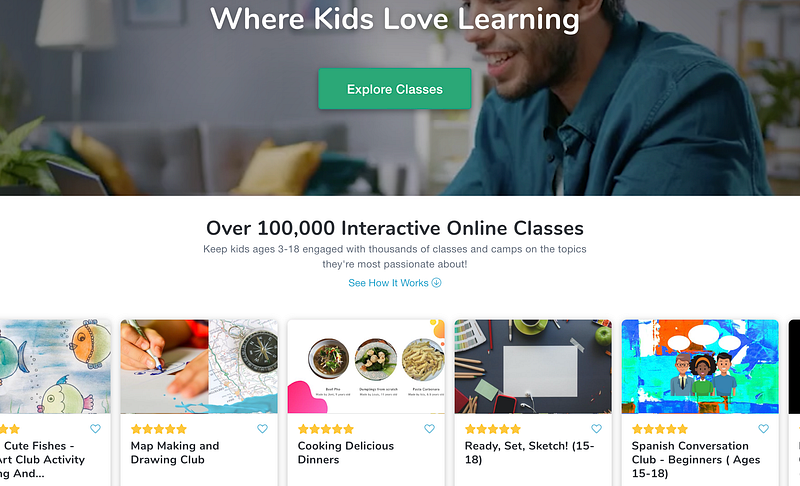Like the Spanish Conversation Club with its heart icon
The width and height of the screenshot is (800, 486).
(763, 429)
